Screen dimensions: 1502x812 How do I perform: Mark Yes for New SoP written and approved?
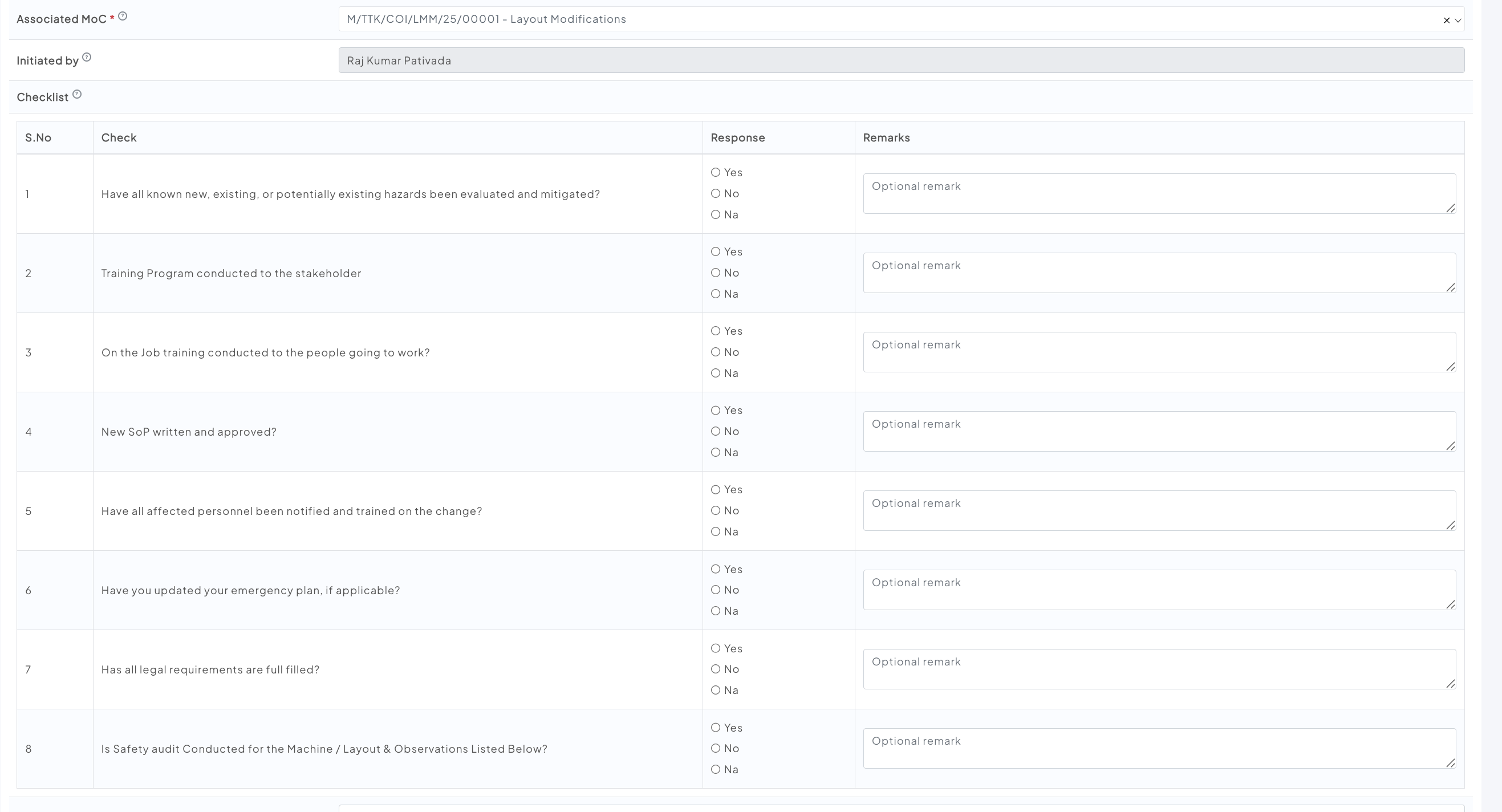[716, 411]
